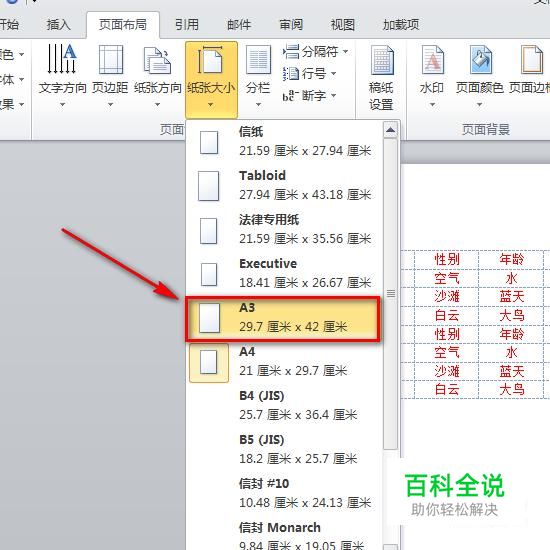Select 法律专用纸 legal paper size

(284, 229)
